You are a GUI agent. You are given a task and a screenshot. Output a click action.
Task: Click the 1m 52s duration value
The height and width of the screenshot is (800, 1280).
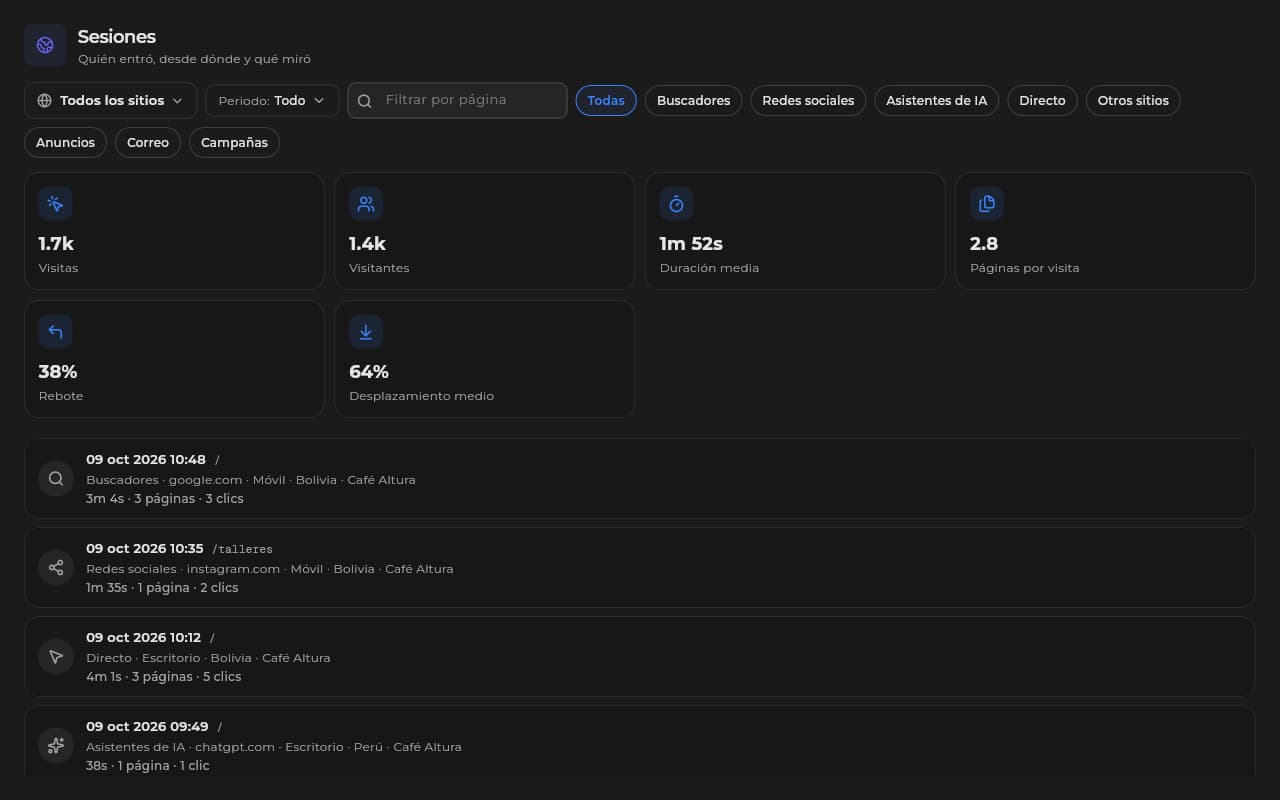tap(691, 243)
